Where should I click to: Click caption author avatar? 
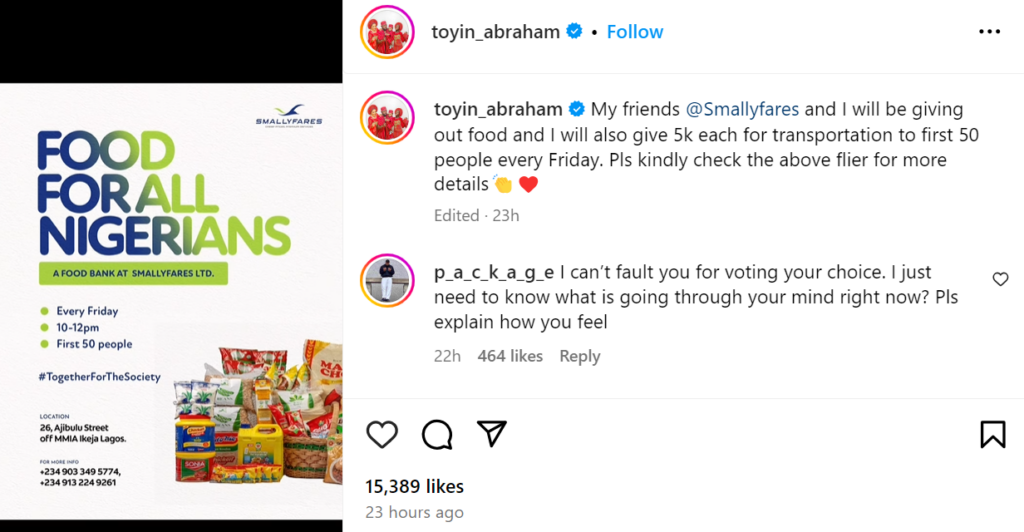386,116
